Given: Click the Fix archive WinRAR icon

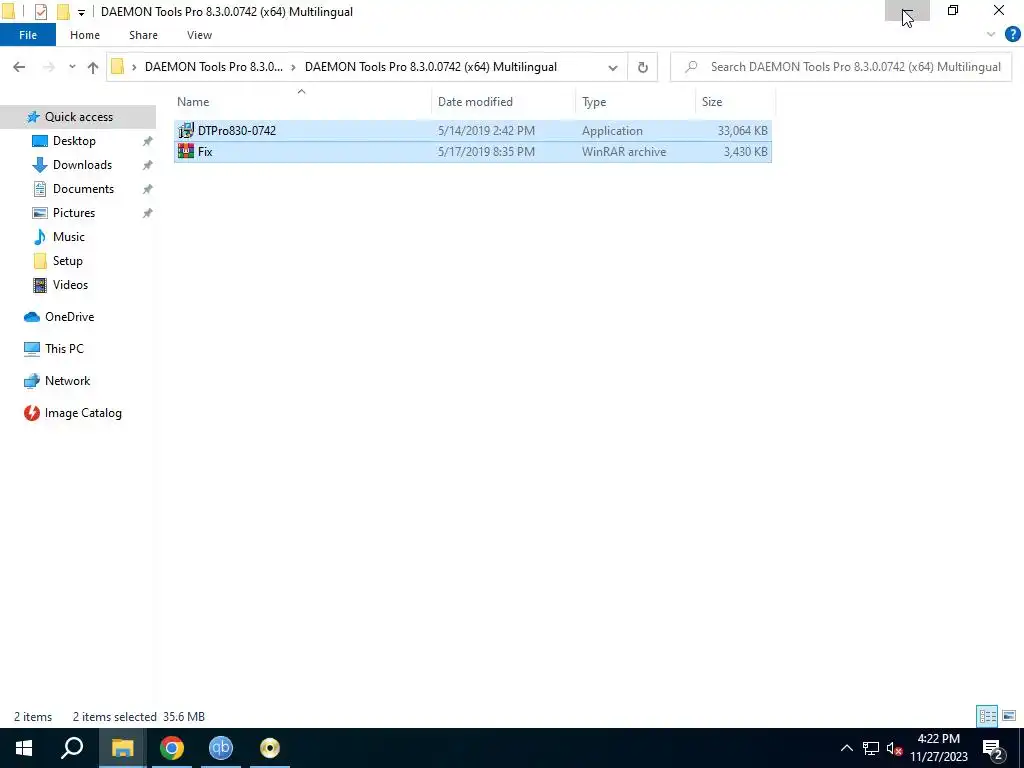Looking at the screenshot, I should coord(186,152).
